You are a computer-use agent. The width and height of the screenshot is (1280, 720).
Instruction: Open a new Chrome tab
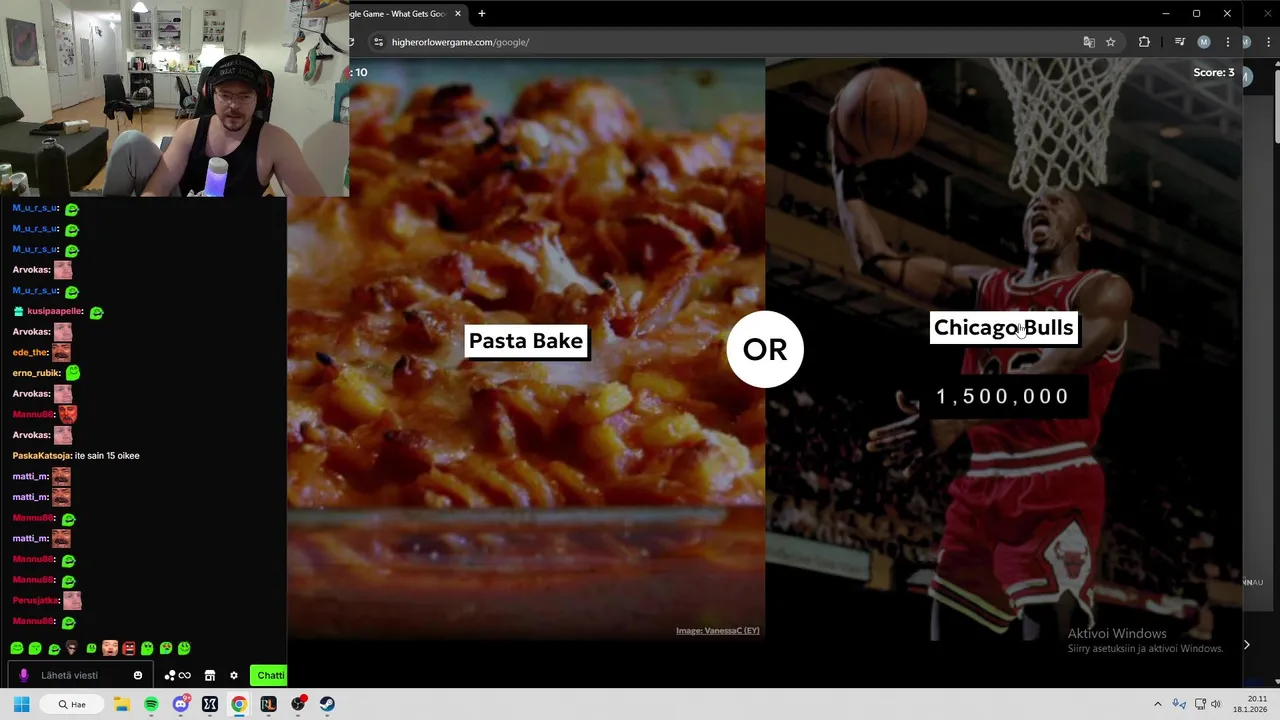481,13
